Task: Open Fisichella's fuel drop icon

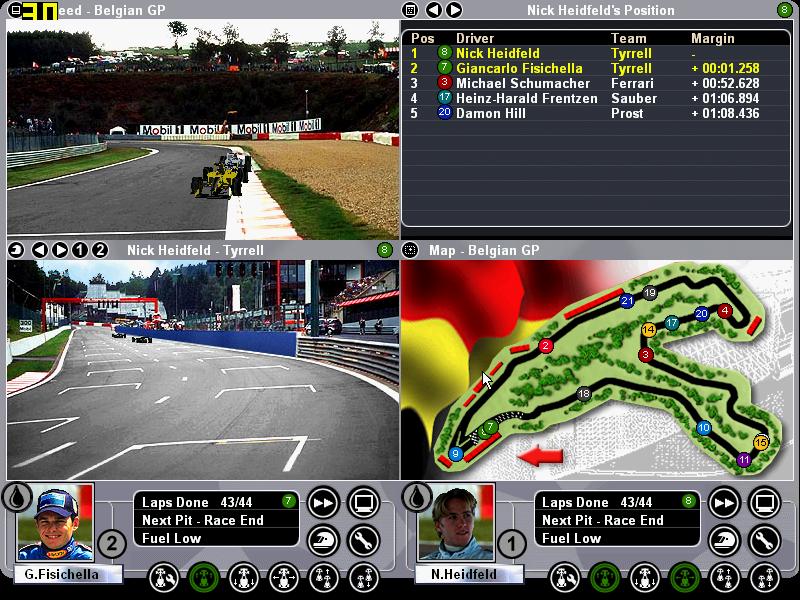Action: (17, 497)
